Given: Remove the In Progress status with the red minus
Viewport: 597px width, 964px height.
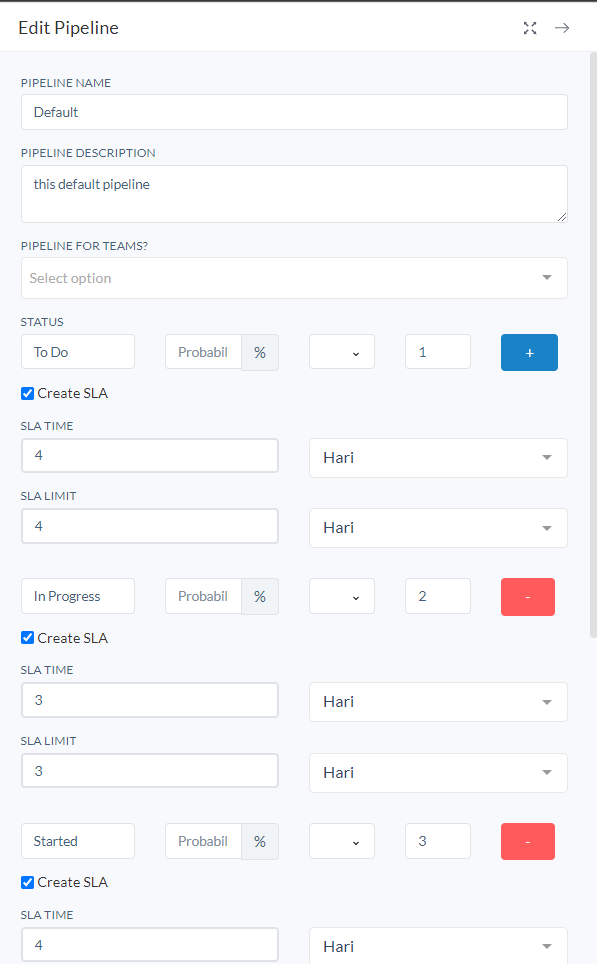Looking at the screenshot, I should pyautogui.click(x=528, y=597).
